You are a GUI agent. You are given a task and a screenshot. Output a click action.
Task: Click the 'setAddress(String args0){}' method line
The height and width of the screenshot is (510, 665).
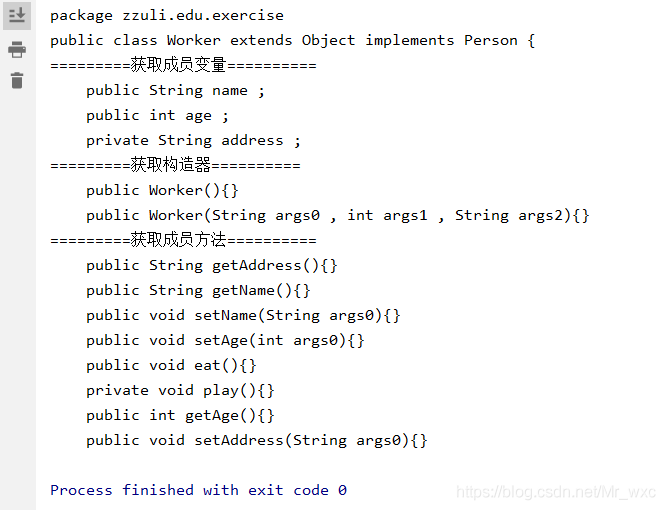[x=257, y=441]
